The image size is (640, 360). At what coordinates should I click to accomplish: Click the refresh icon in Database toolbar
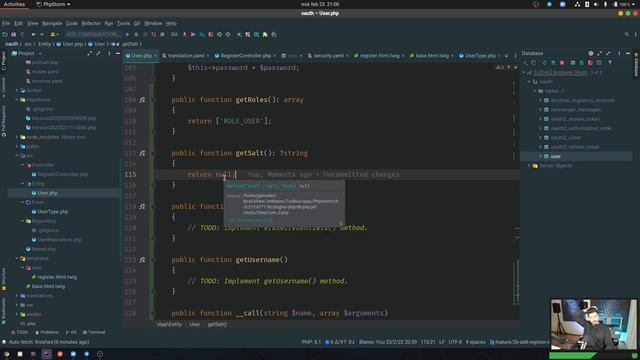click(x=544, y=63)
